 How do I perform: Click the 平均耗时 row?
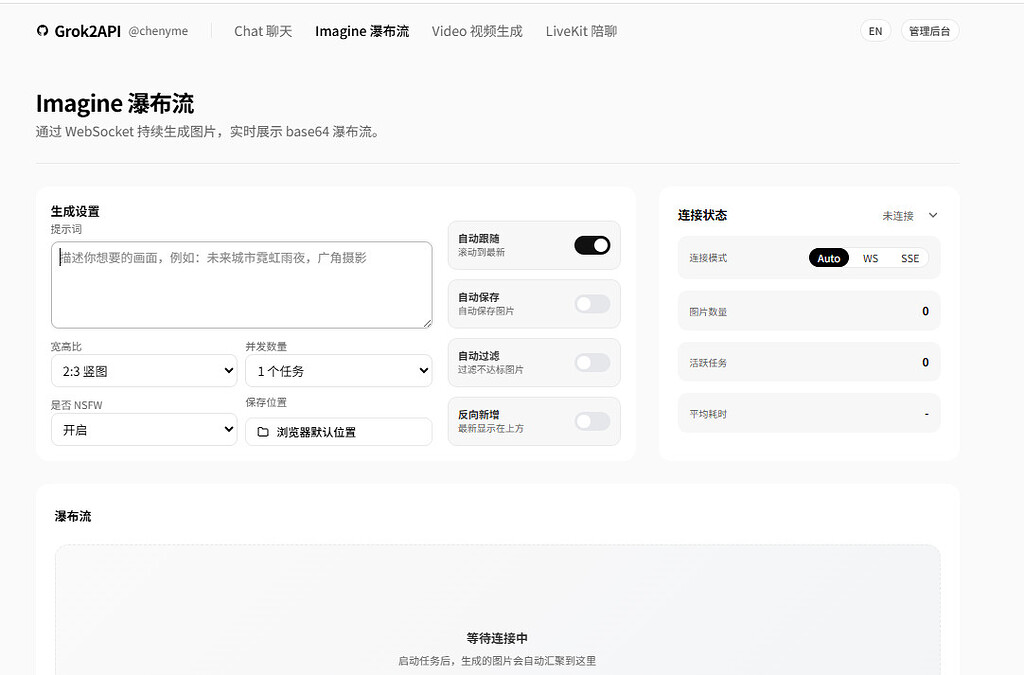(x=809, y=413)
